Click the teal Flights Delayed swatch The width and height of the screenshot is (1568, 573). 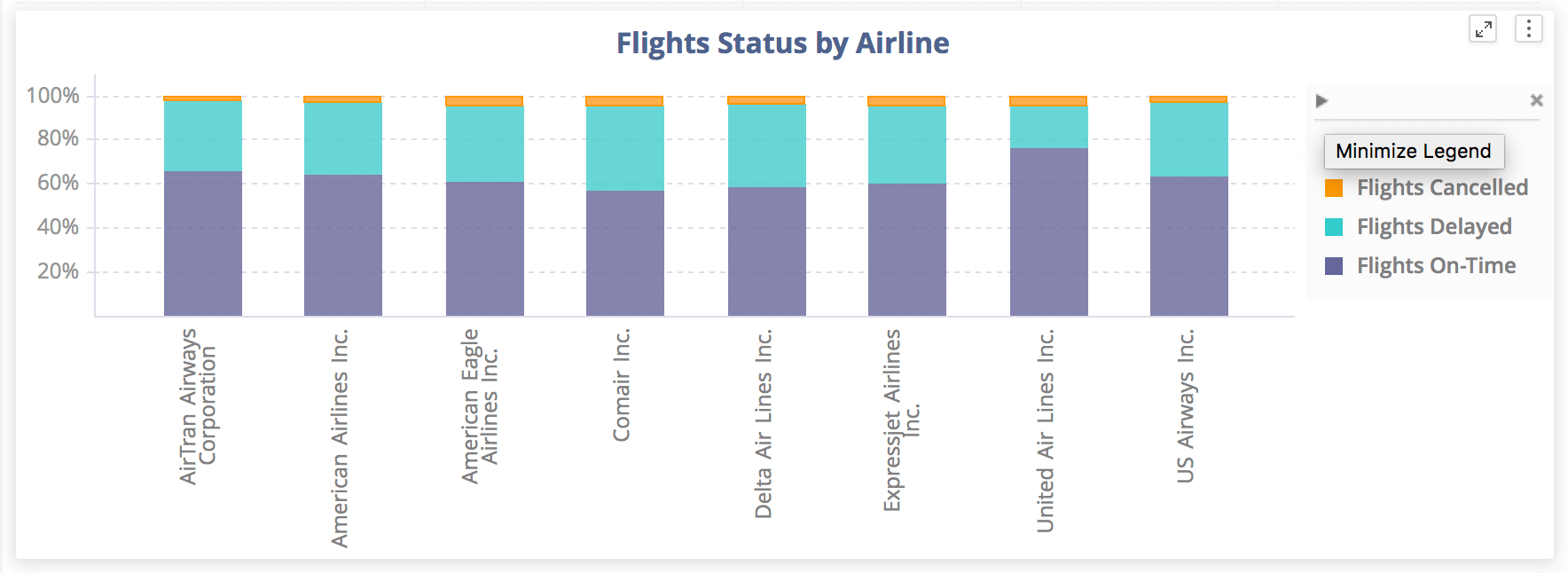[1334, 227]
